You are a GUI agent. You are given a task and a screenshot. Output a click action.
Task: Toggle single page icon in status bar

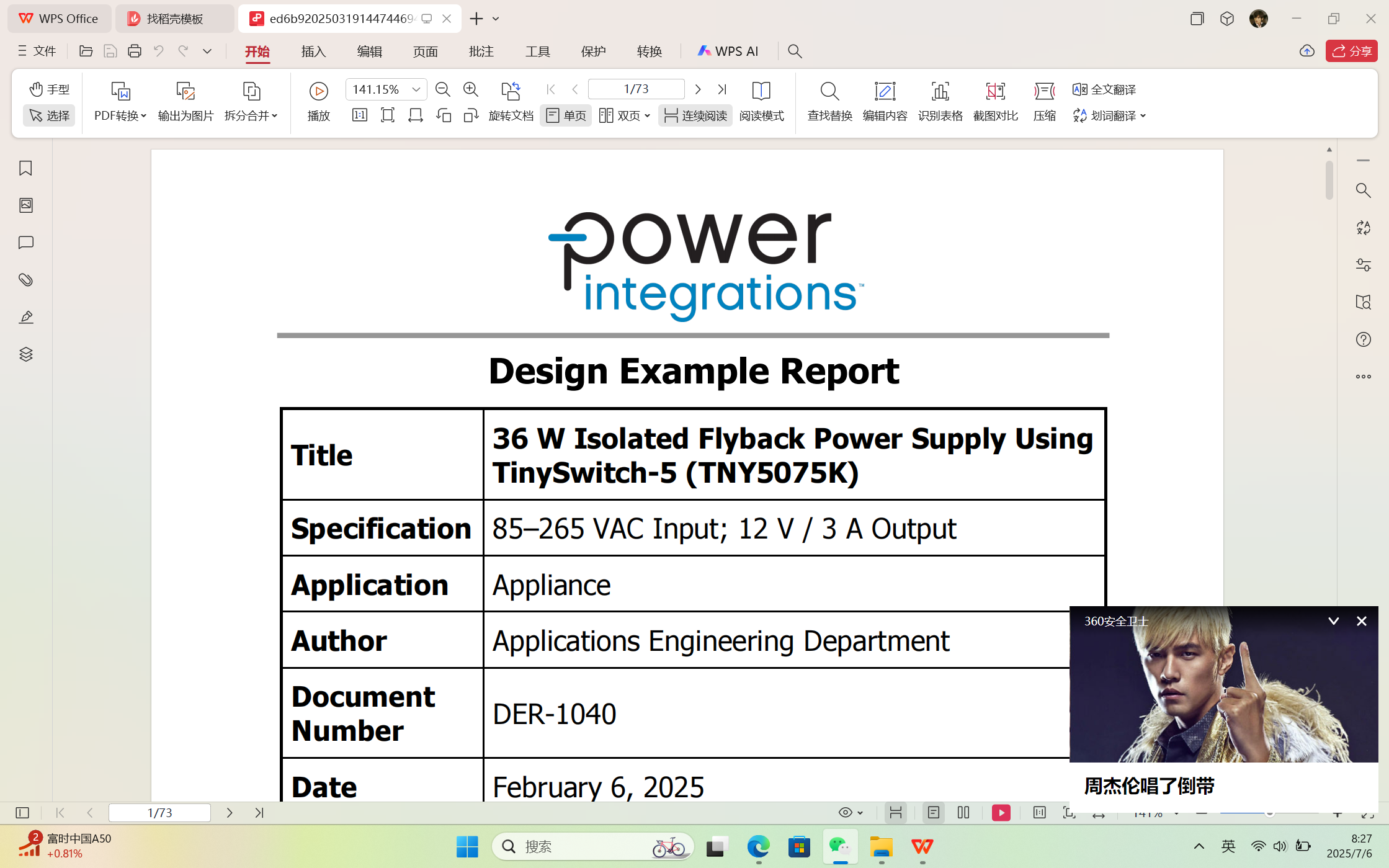click(933, 812)
